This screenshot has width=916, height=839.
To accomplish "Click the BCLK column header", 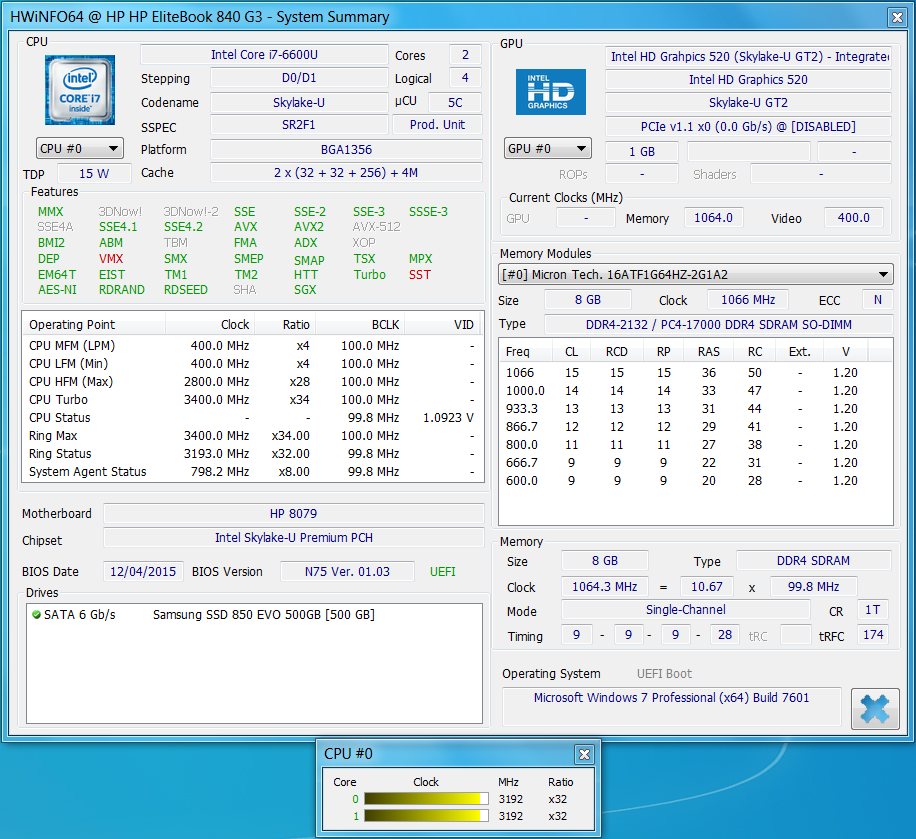I will (x=360, y=324).
